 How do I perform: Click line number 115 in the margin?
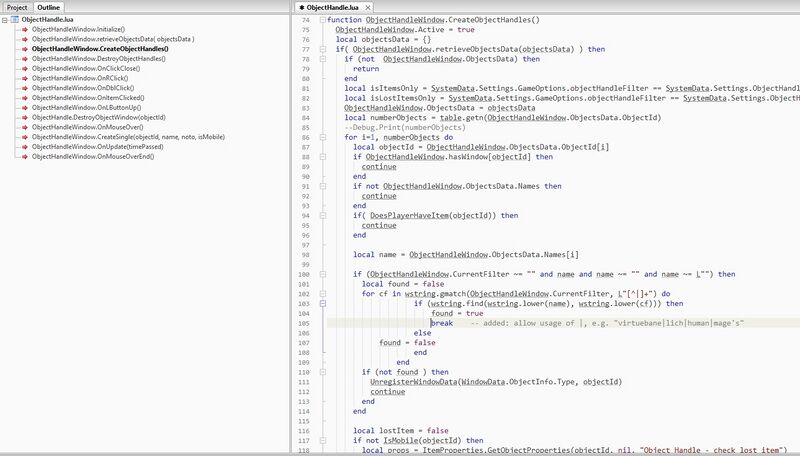click(304, 421)
